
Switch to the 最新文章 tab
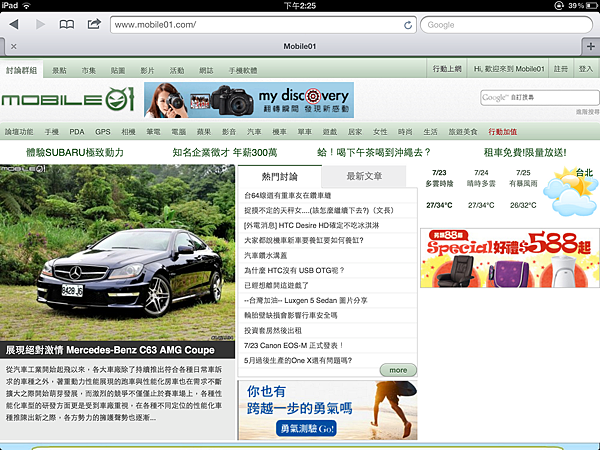click(364, 176)
